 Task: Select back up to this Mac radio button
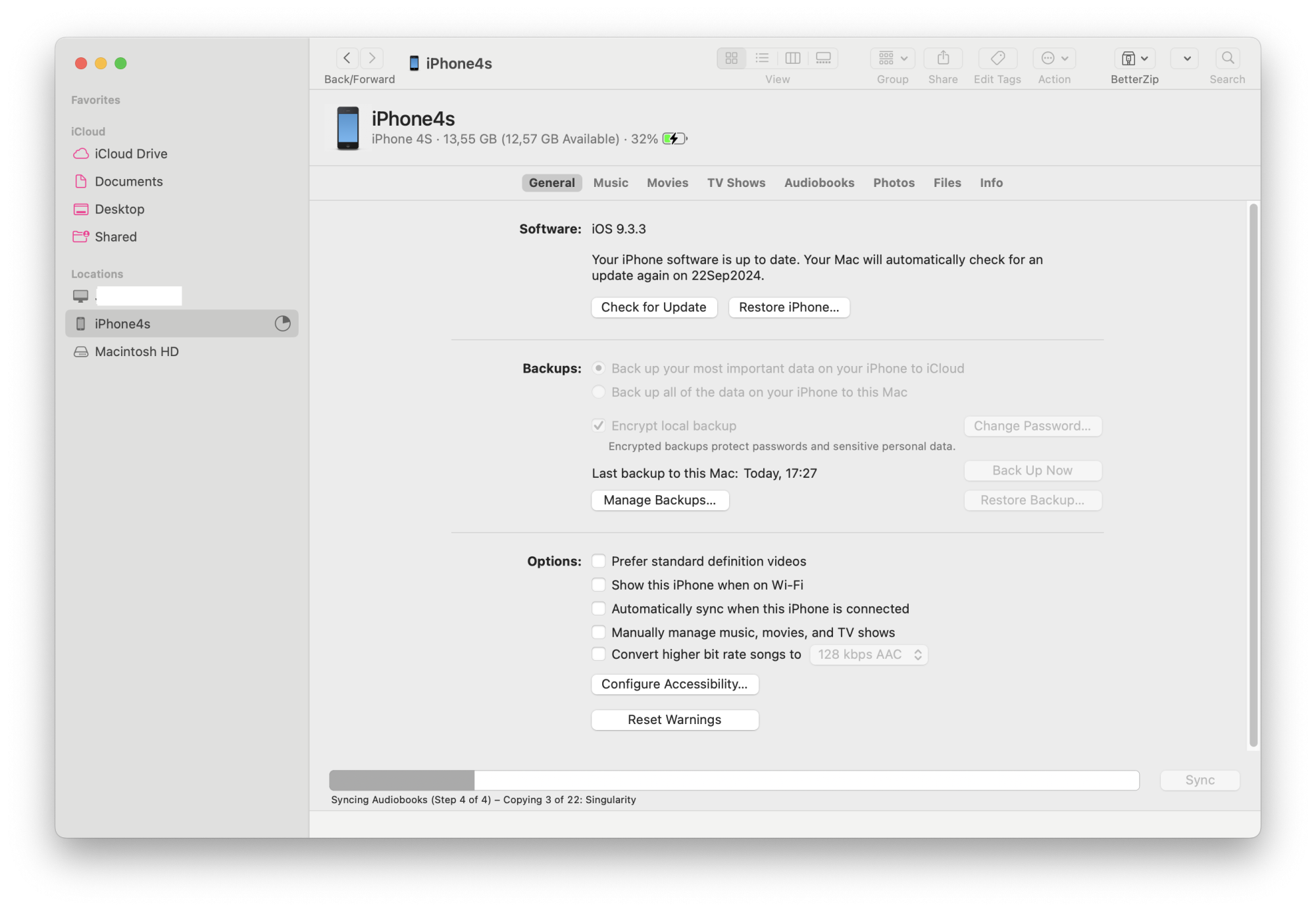click(599, 392)
